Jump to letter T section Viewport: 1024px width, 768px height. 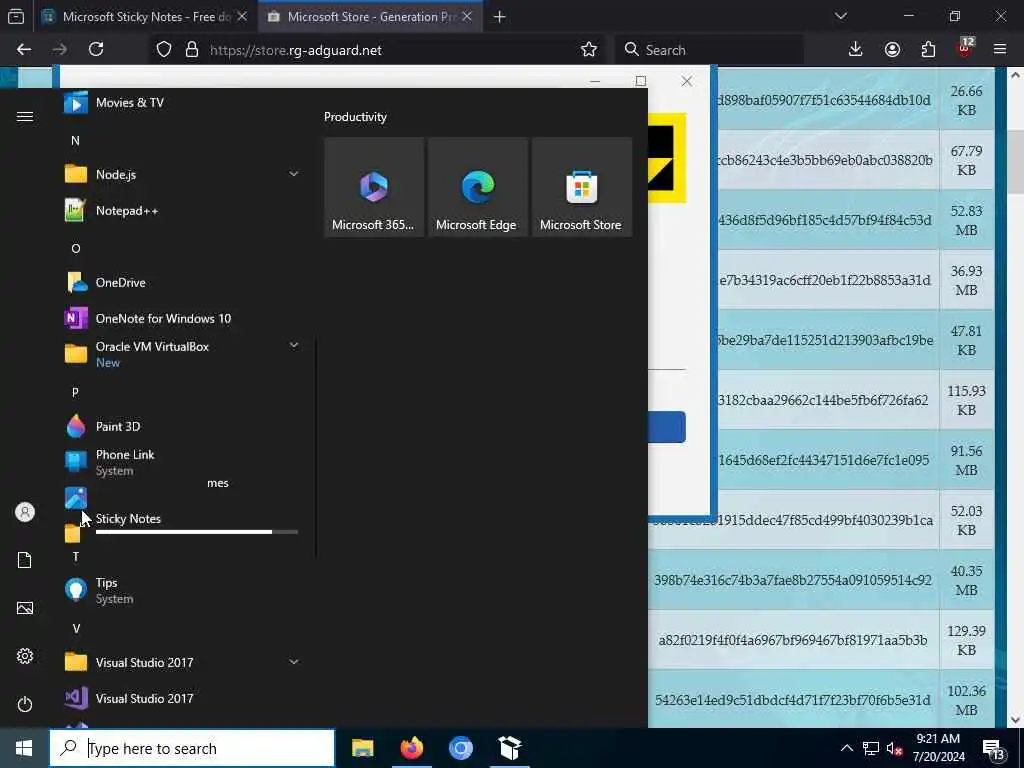click(x=76, y=556)
